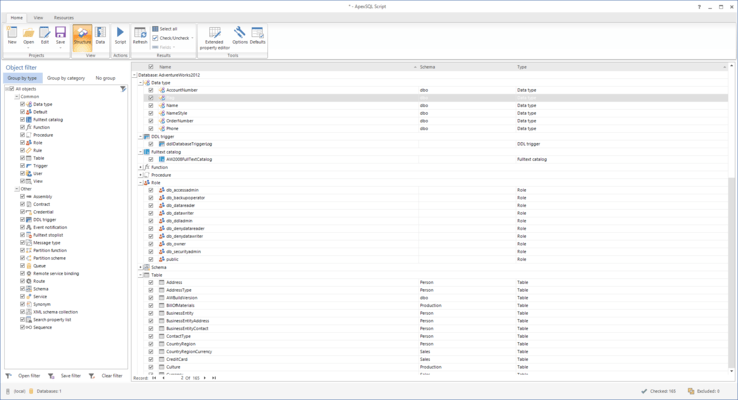The width and height of the screenshot is (738, 400).
Task: Expand the Function group in grid
Action: click(x=140, y=167)
